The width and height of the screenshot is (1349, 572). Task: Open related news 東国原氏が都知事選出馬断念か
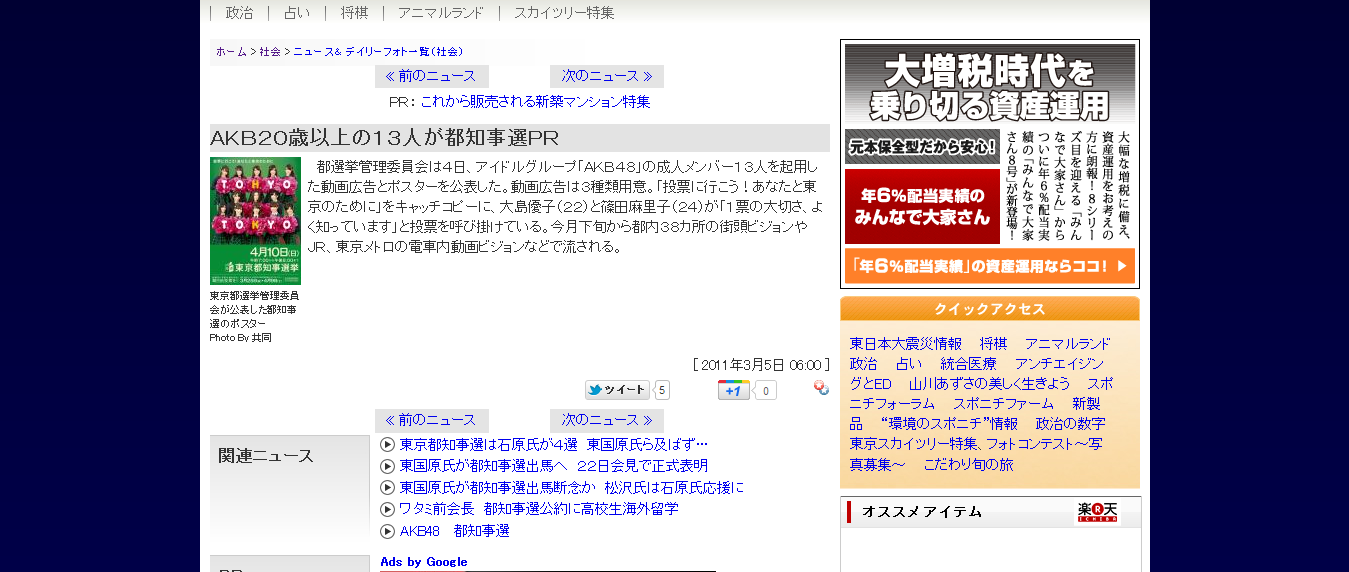point(572,488)
